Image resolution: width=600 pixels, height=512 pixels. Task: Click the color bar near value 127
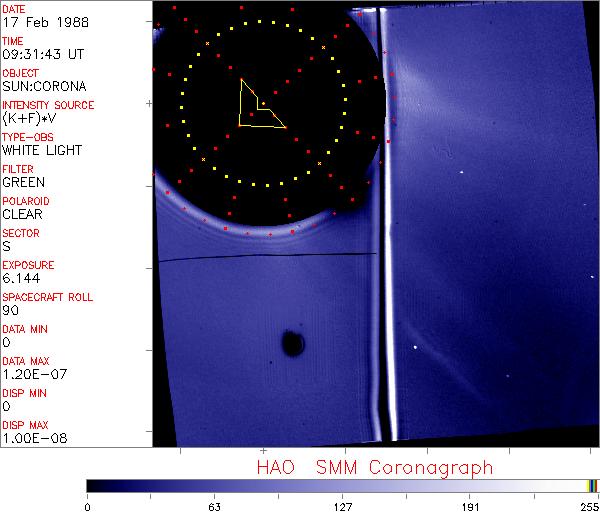pyautogui.click(x=342, y=485)
